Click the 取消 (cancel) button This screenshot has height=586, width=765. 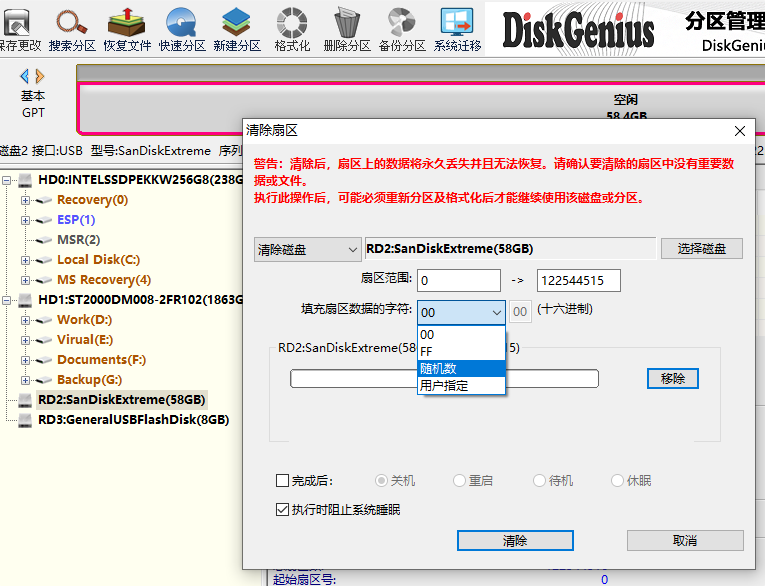click(x=685, y=541)
